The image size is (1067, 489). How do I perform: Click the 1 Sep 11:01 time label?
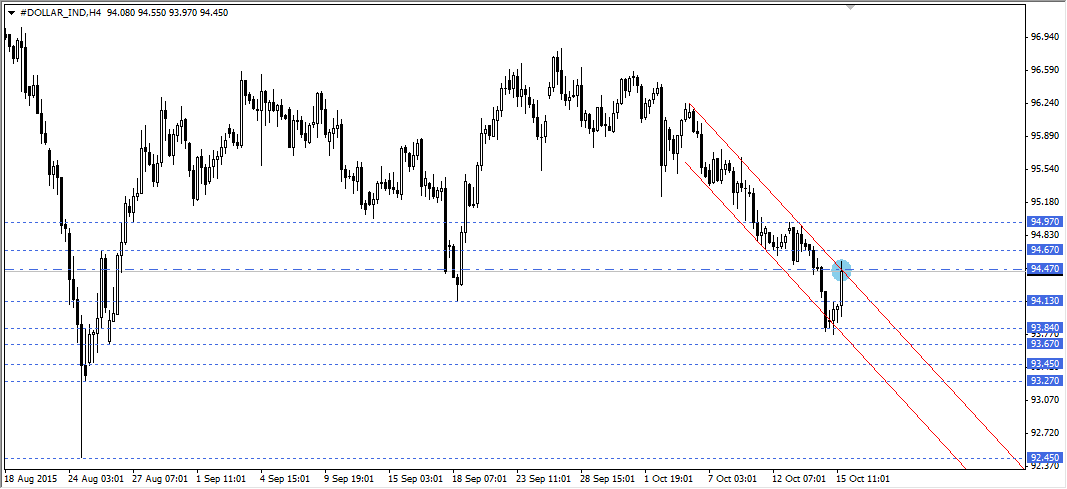[x=224, y=479]
